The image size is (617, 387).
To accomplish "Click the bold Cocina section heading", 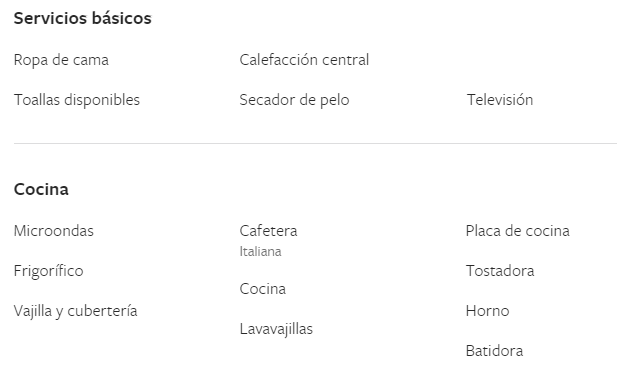I will [x=41, y=189].
